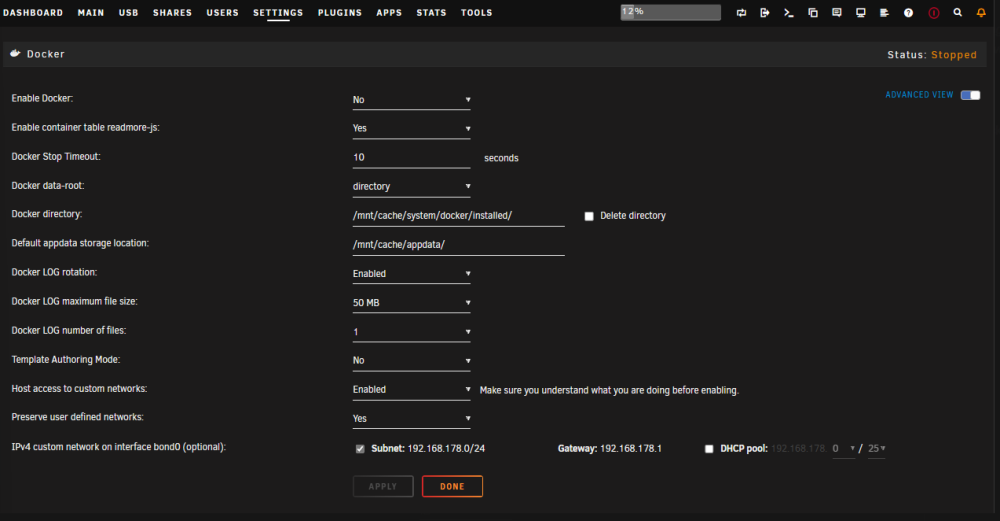Uncheck the Subnet 192.168.178.0/24 checkbox
1000x521 pixels.
tap(360, 449)
